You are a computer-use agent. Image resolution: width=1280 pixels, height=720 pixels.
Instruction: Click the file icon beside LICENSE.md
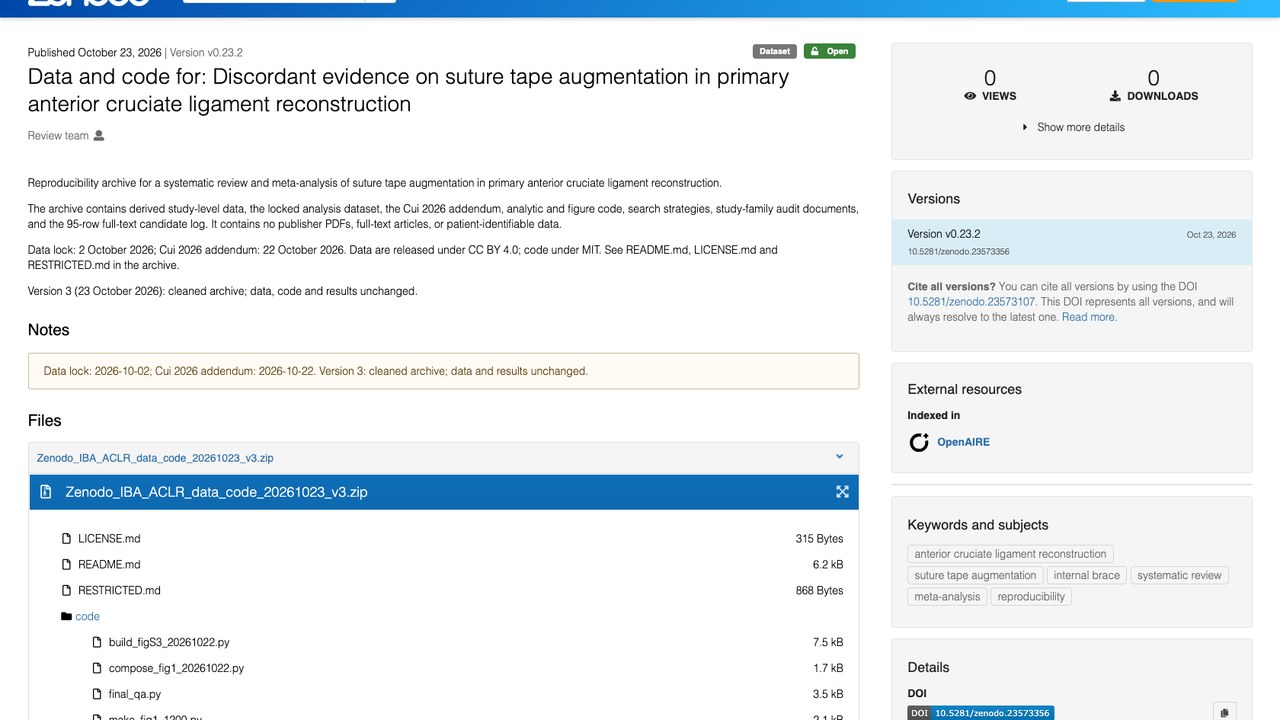tap(67, 539)
